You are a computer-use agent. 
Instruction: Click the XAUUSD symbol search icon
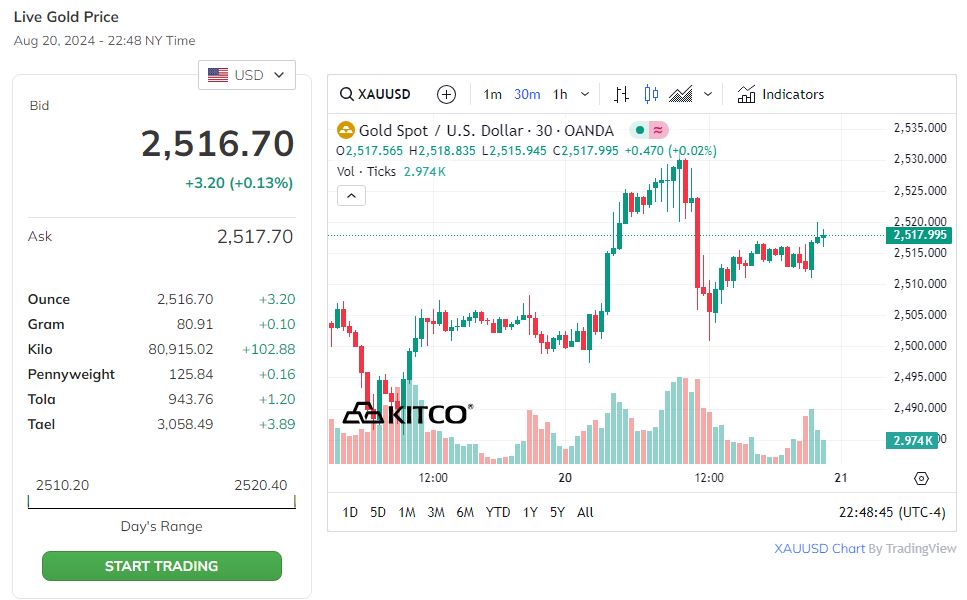[347, 95]
